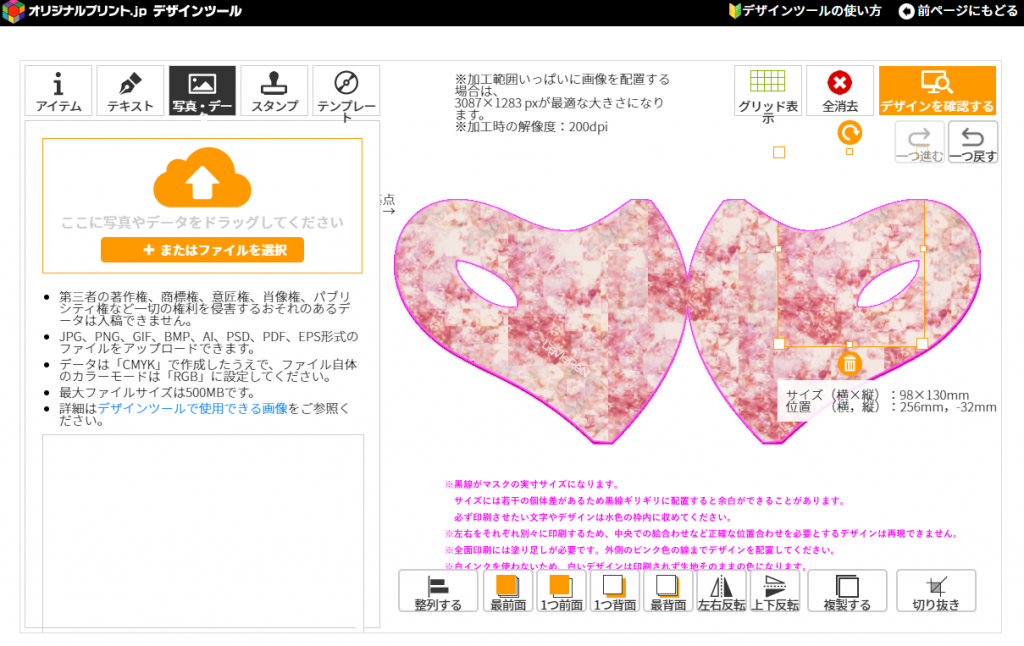Select the 写真・データ photo tab

pos(202,90)
